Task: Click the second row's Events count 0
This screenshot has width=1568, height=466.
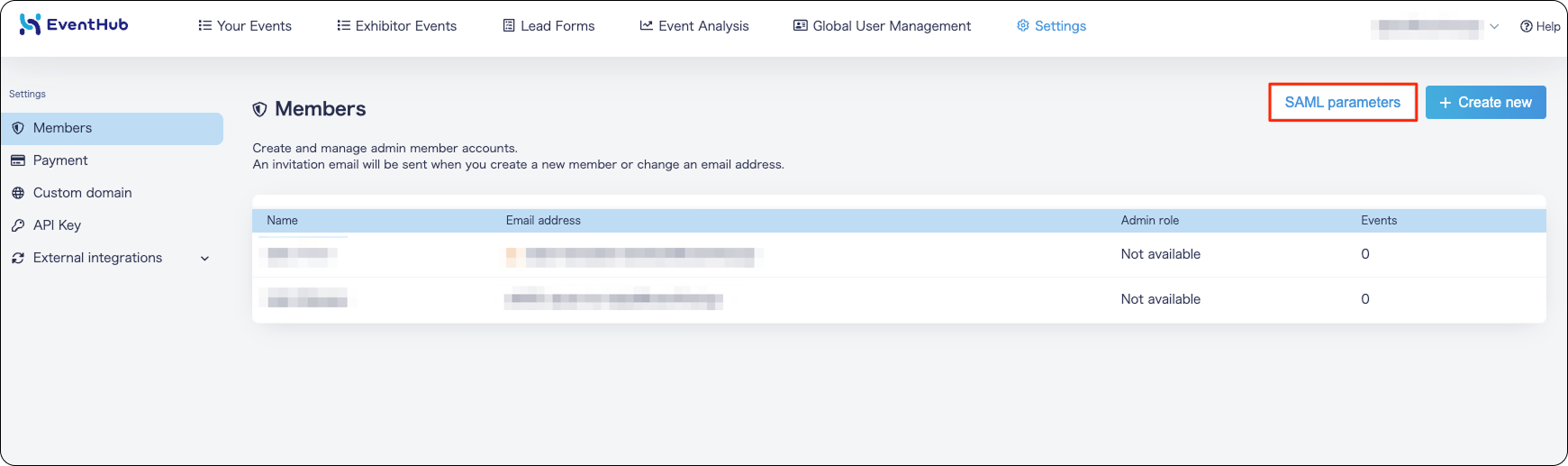Action: pyautogui.click(x=1365, y=299)
